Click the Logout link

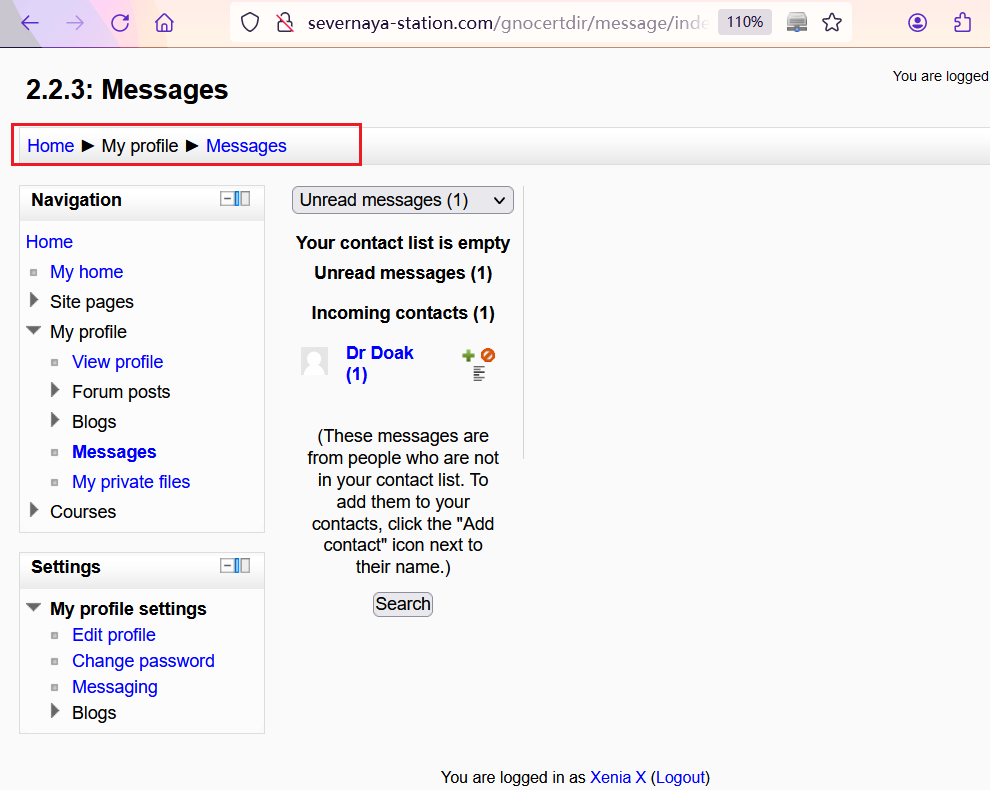680,777
